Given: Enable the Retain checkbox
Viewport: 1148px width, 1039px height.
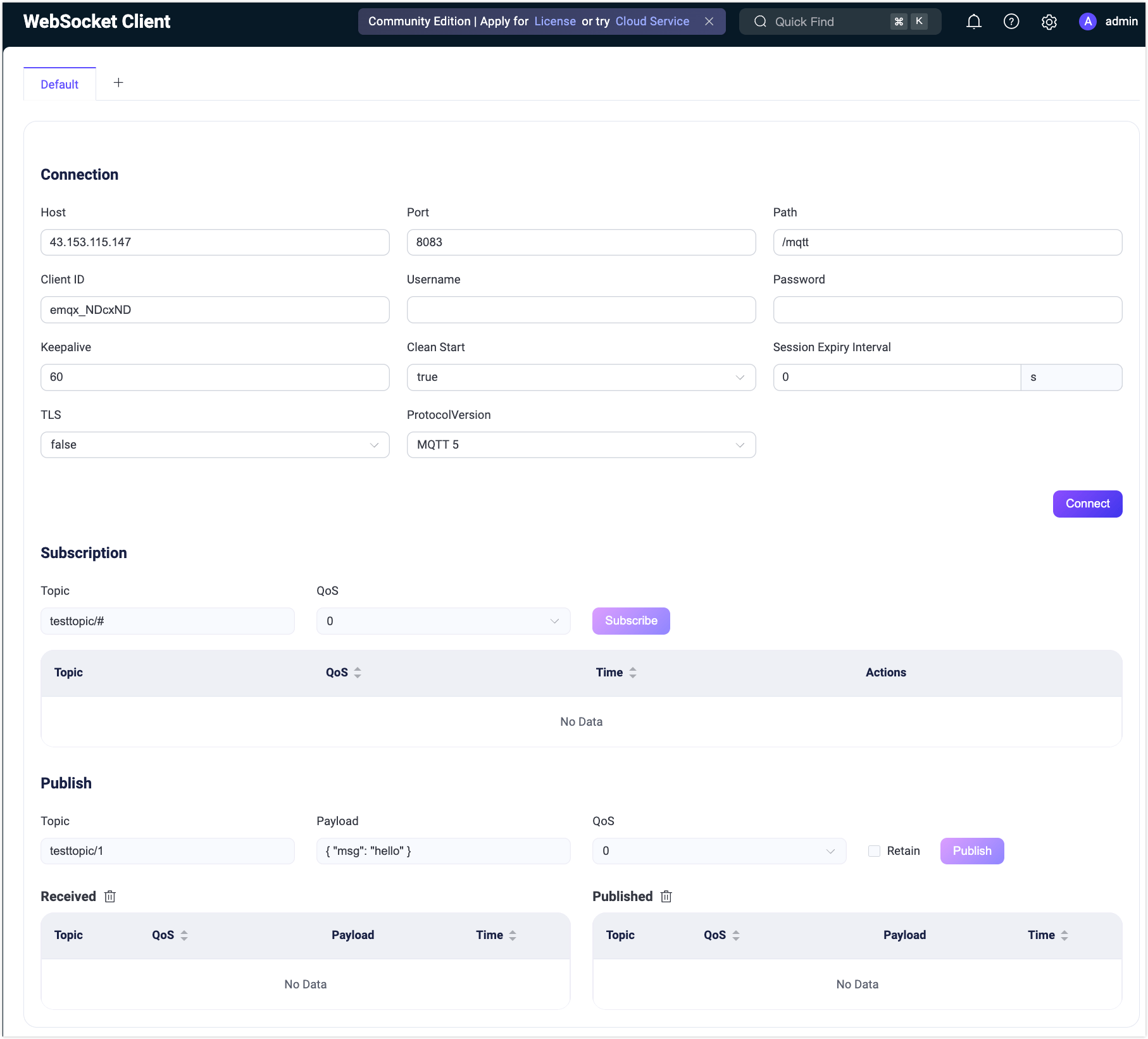Looking at the screenshot, I should pyautogui.click(x=874, y=851).
